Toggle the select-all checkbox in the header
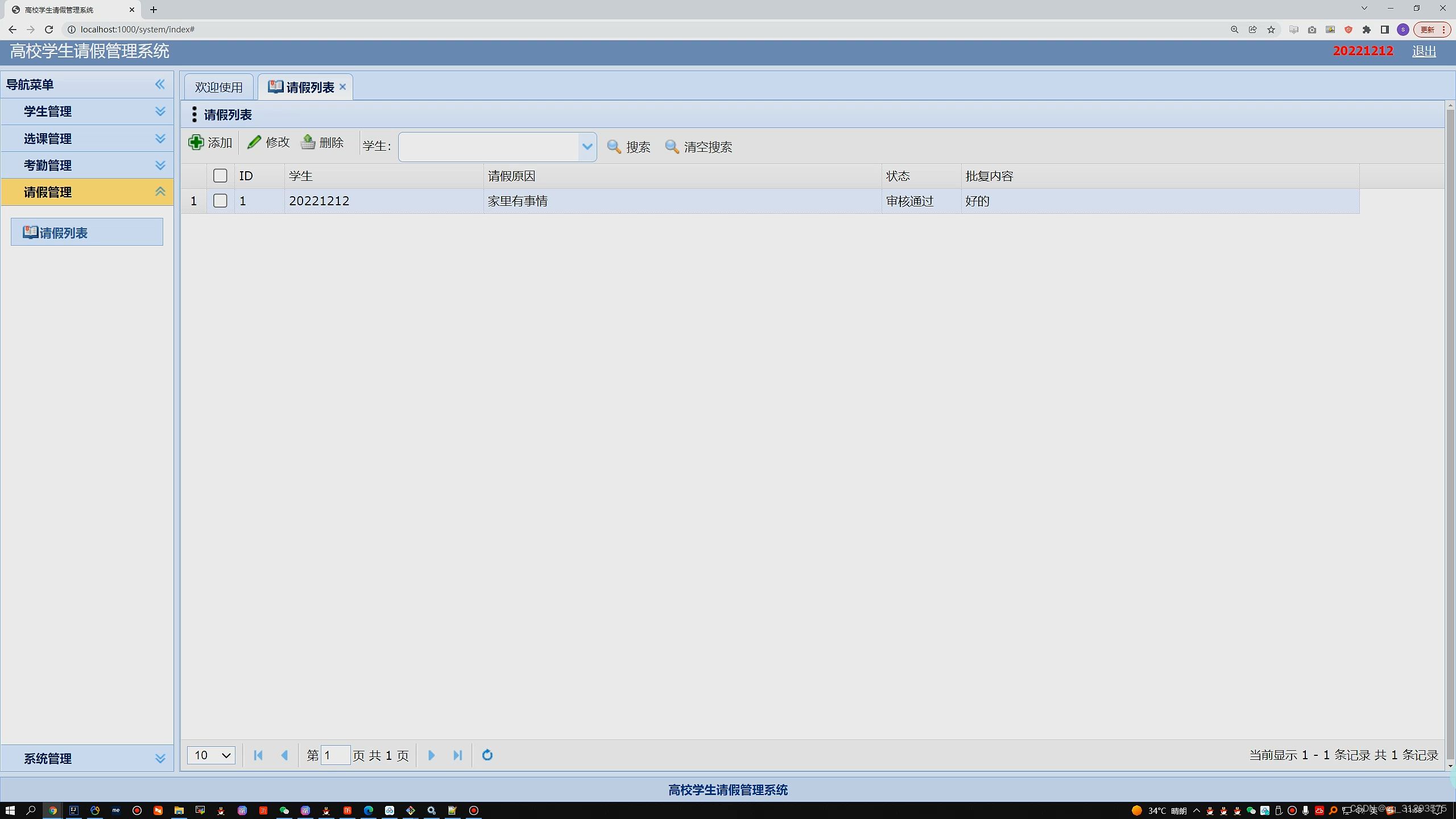 pyautogui.click(x=220, y=176)
